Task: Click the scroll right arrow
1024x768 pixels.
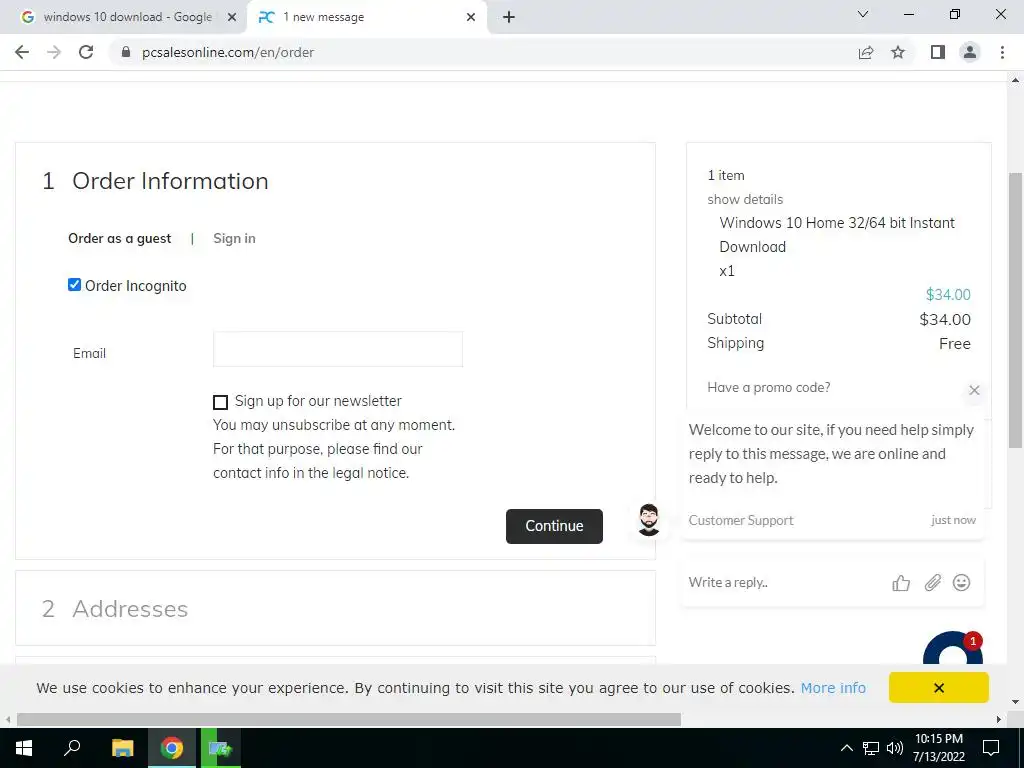Action: point(999,719)
